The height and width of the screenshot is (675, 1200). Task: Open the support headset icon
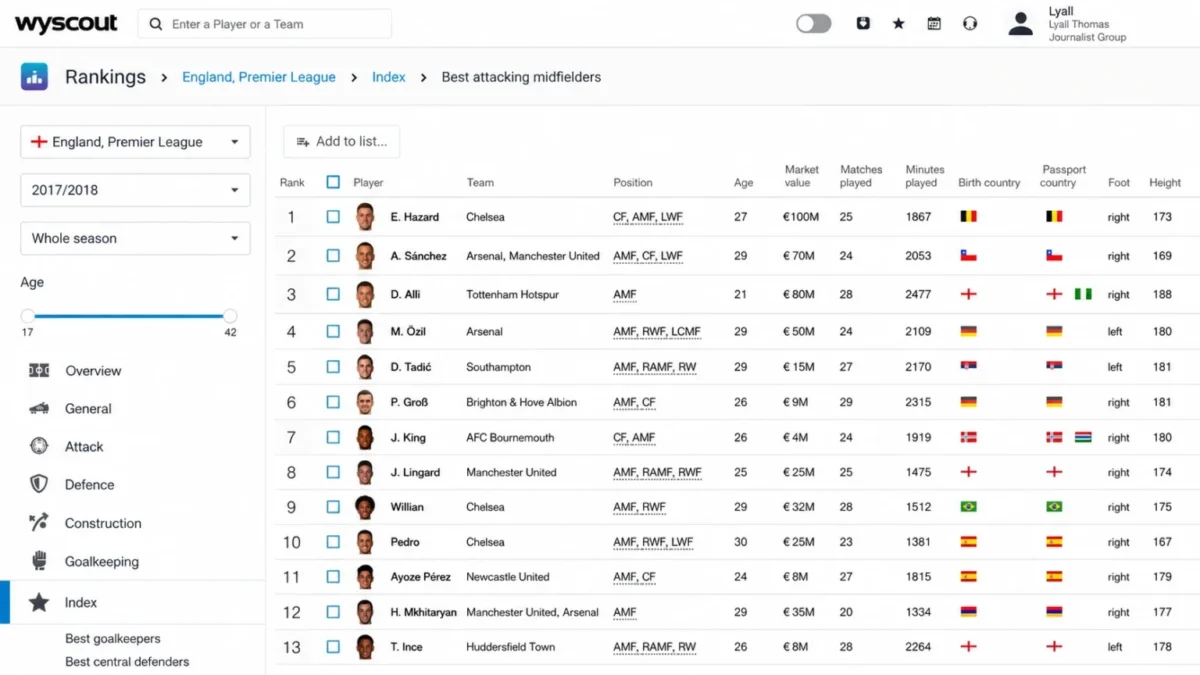point(970,23)
